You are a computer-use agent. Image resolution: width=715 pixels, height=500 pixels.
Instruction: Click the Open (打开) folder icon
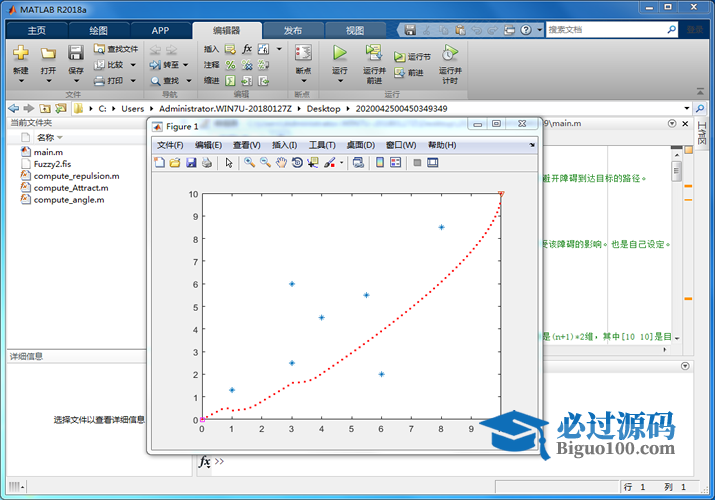[x=48, y=53]
